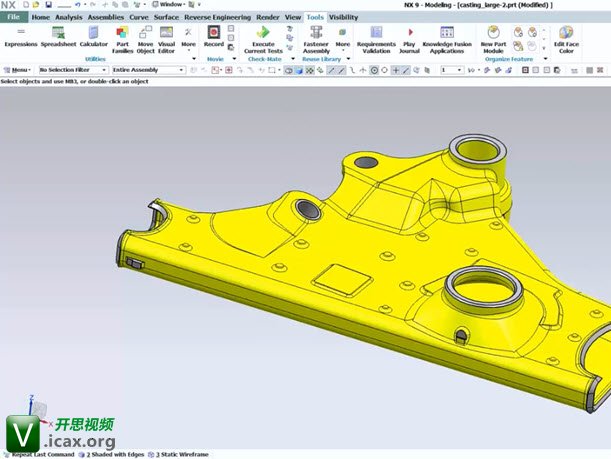The image size is (611, 459).
Task: Start movie Record
Action: click(x=214, y=38)
